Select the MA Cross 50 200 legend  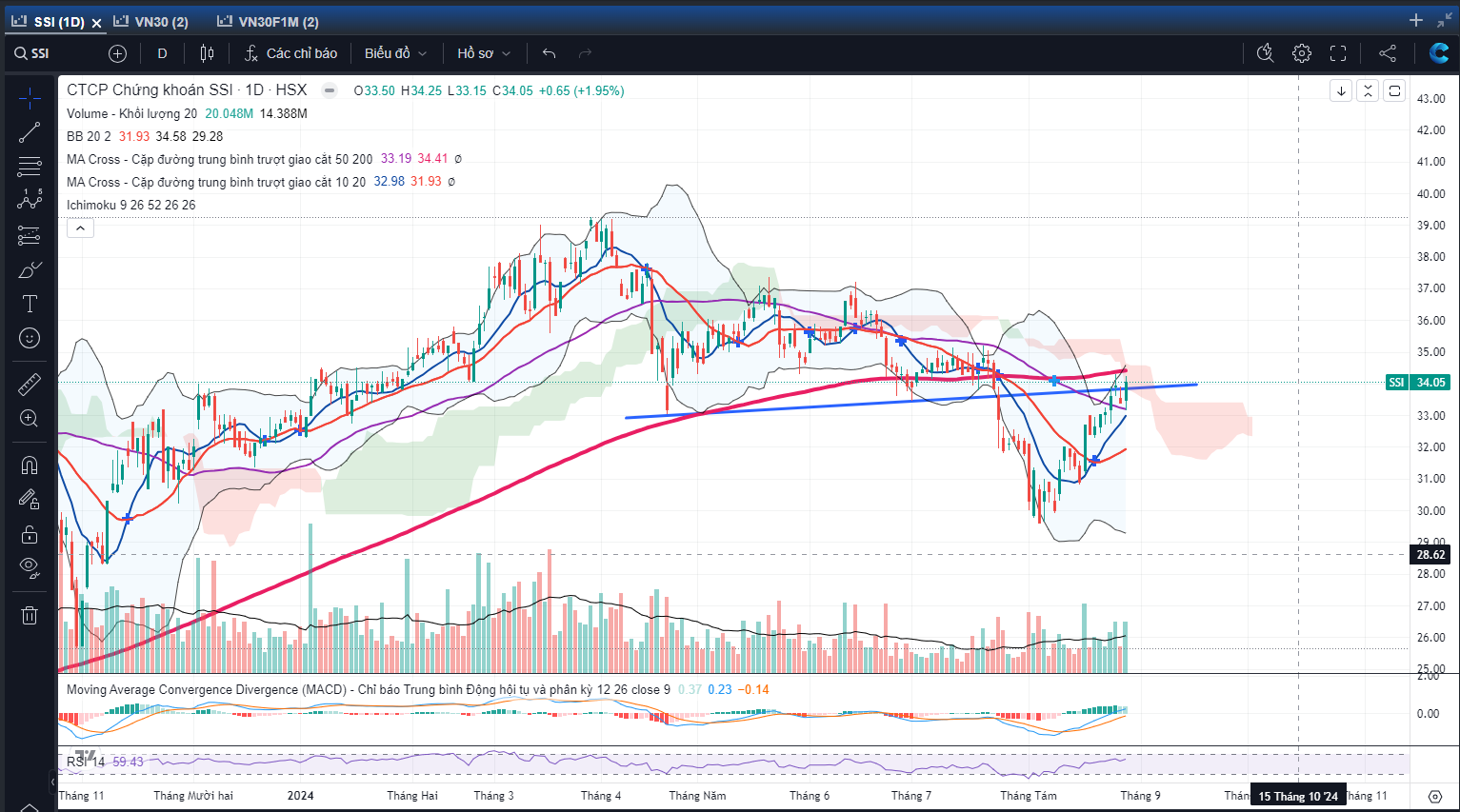pyautogui.click(x=220, y=159)
